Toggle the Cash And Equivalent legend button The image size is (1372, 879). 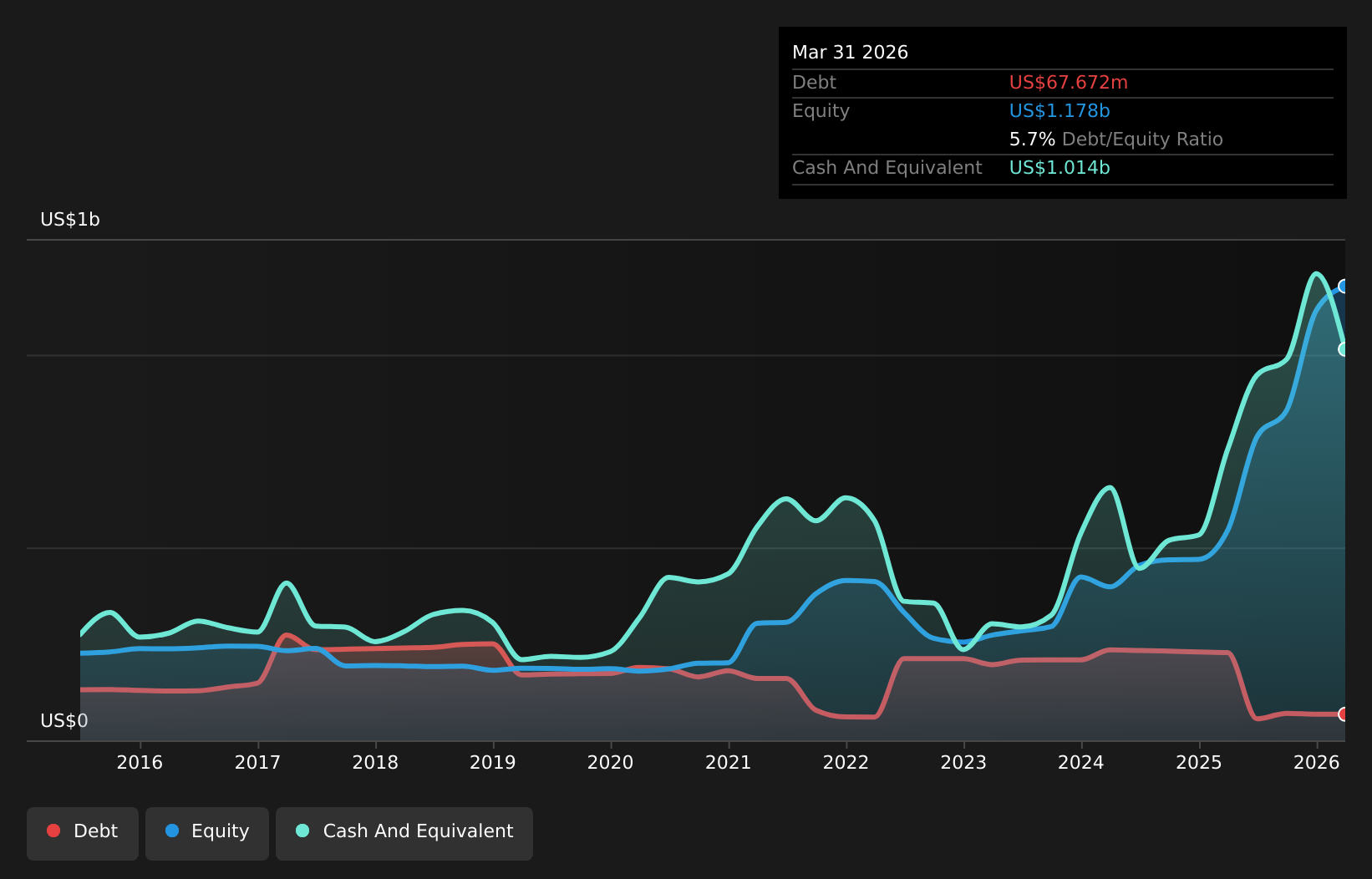pos(404,833)
